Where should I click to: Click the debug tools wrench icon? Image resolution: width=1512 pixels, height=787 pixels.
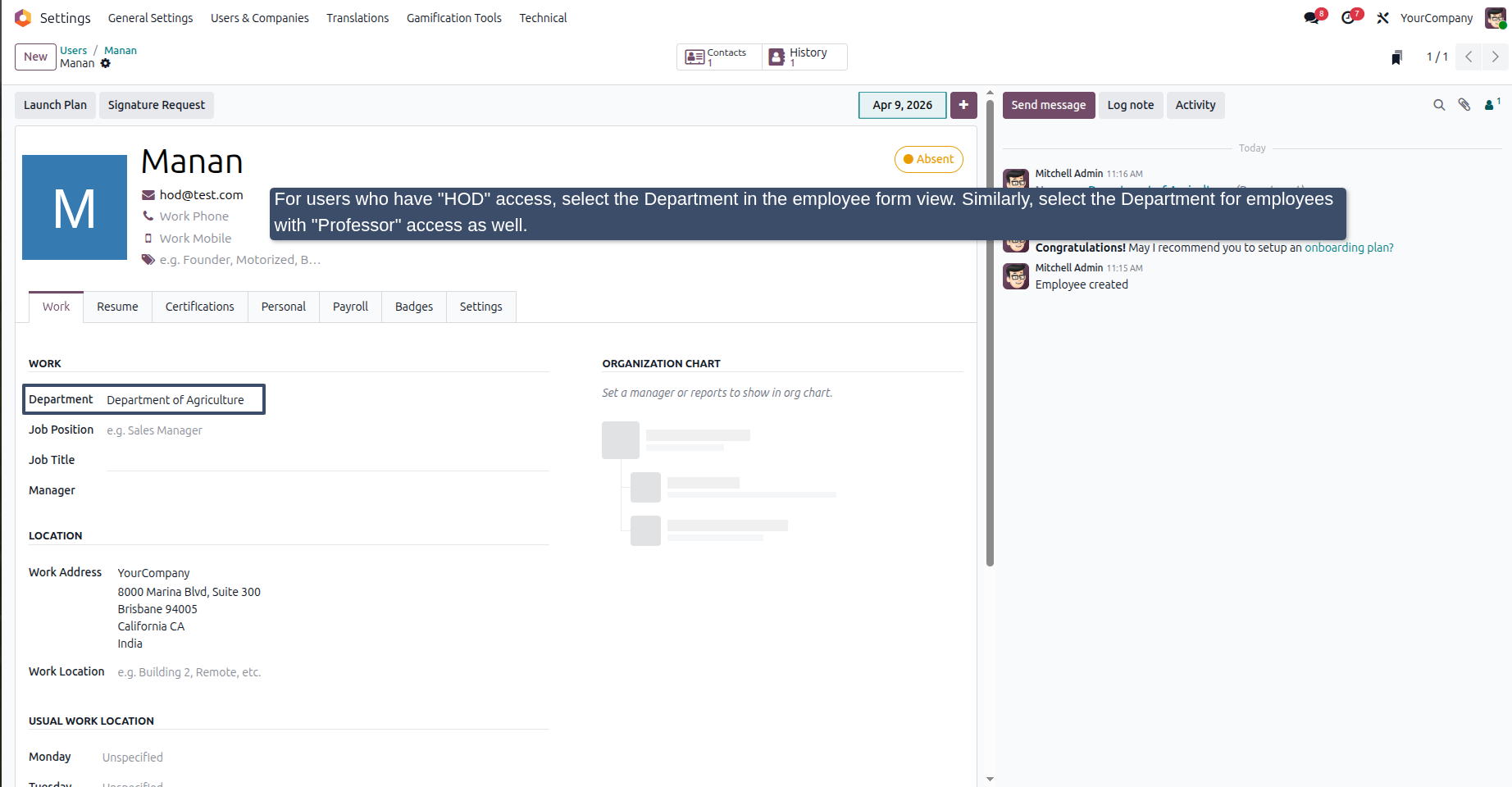click(x=1382, y=18)
